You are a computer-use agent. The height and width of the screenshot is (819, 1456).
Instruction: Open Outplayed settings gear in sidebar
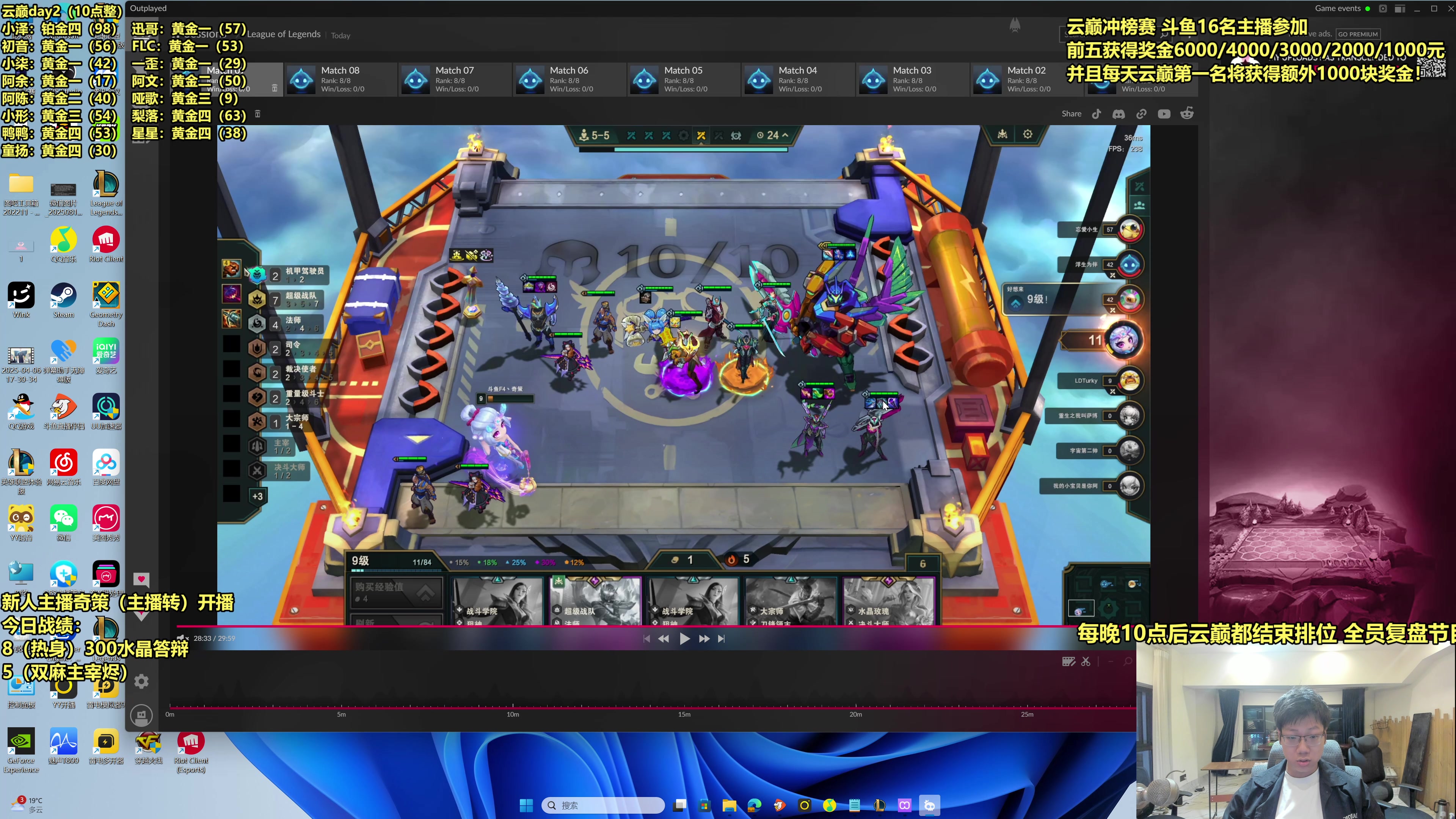tap(141, 682)
